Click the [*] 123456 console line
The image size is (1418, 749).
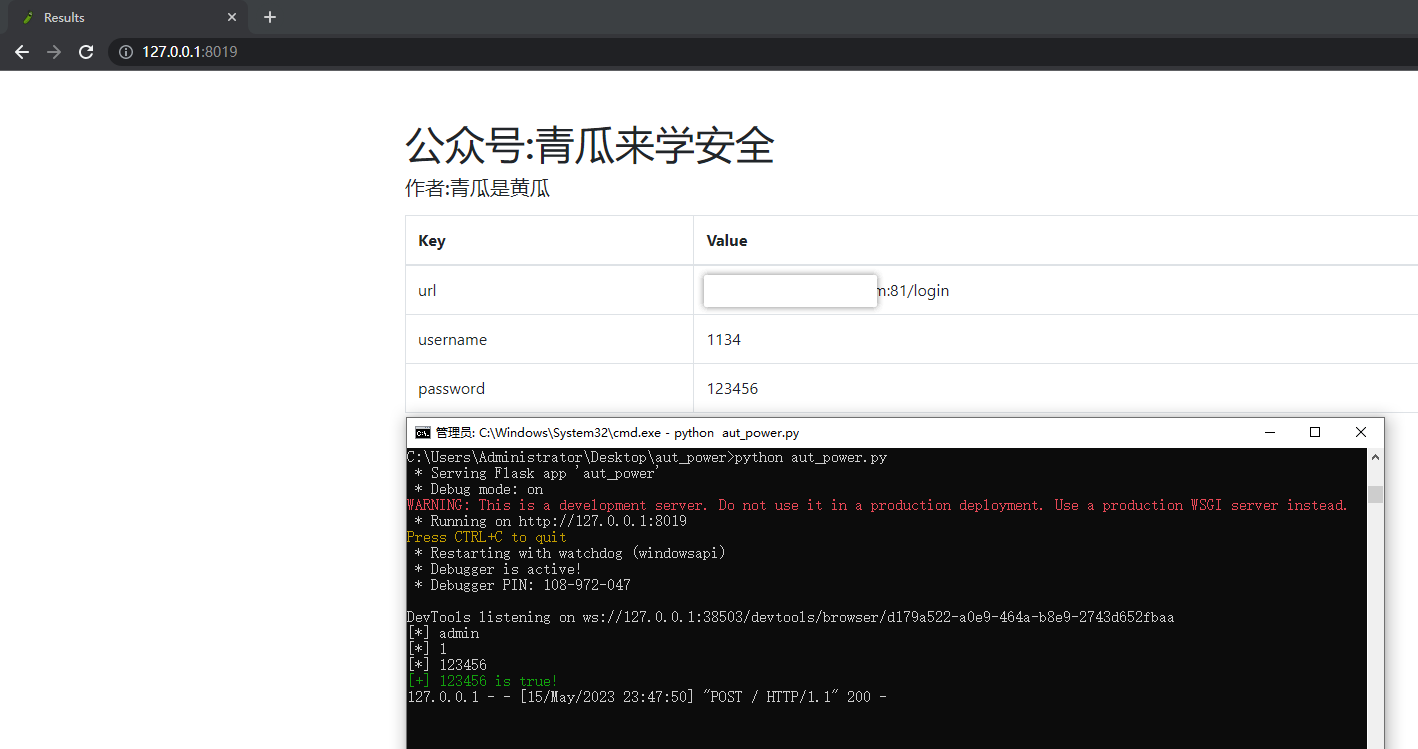(447, 665)
